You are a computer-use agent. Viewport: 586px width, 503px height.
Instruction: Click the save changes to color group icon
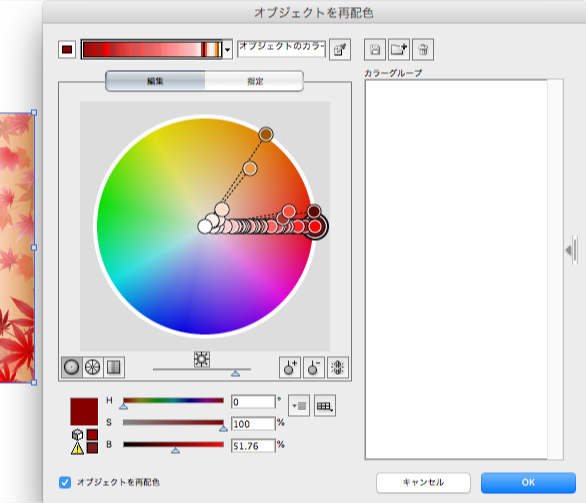pyautogui.click(x=375, y=49)
